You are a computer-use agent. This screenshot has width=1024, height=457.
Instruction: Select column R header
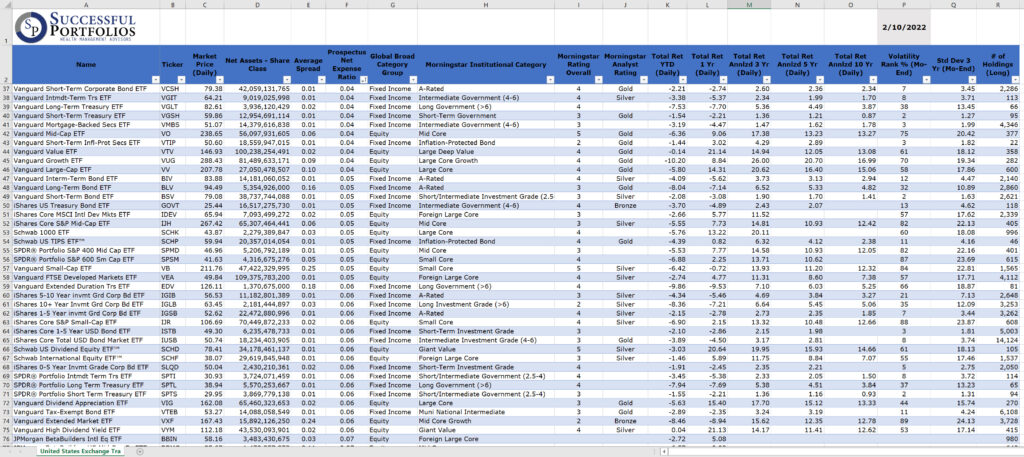pos(998,4)
